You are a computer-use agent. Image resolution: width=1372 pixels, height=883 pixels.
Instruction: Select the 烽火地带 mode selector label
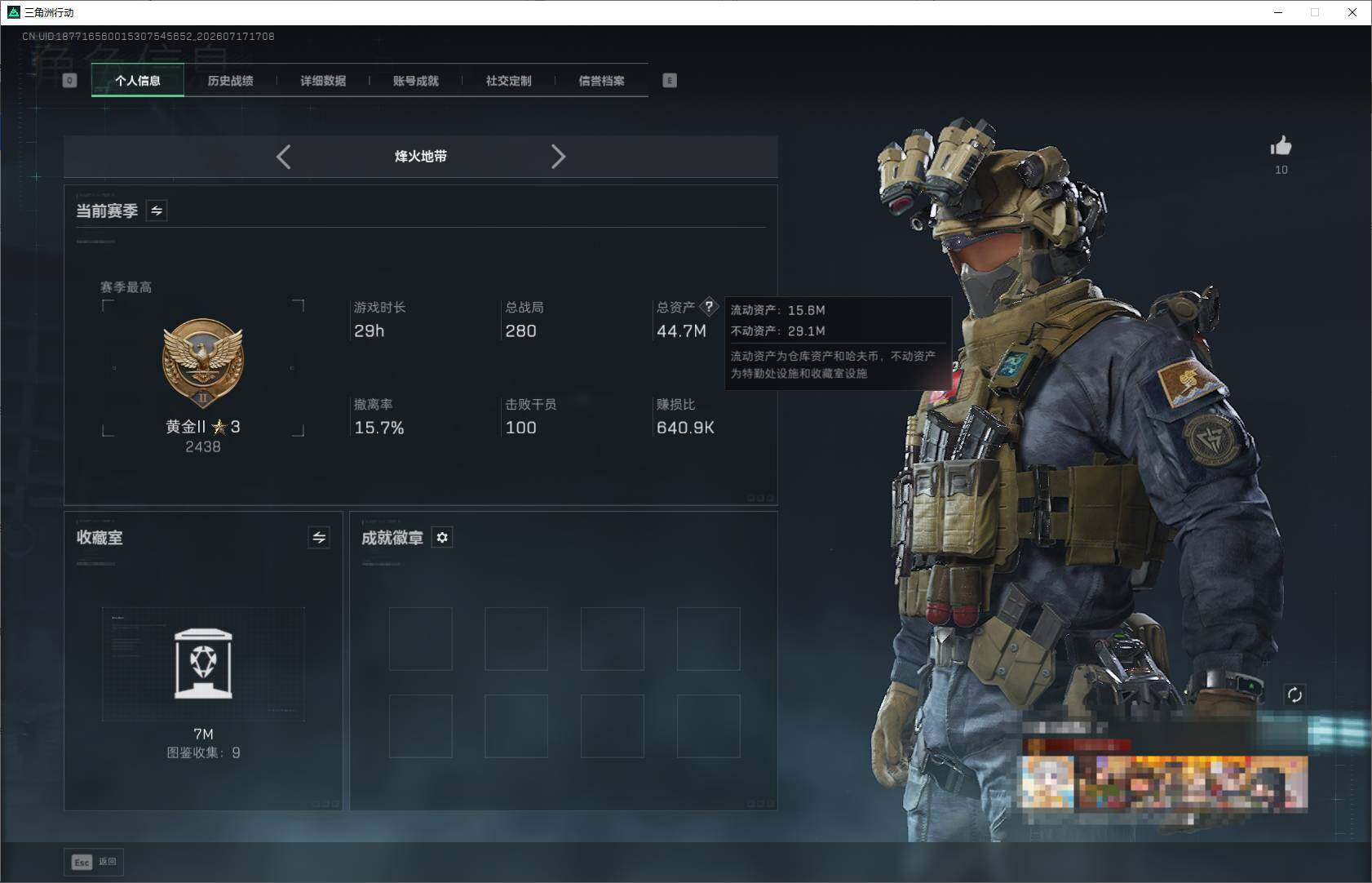[421, 157]
